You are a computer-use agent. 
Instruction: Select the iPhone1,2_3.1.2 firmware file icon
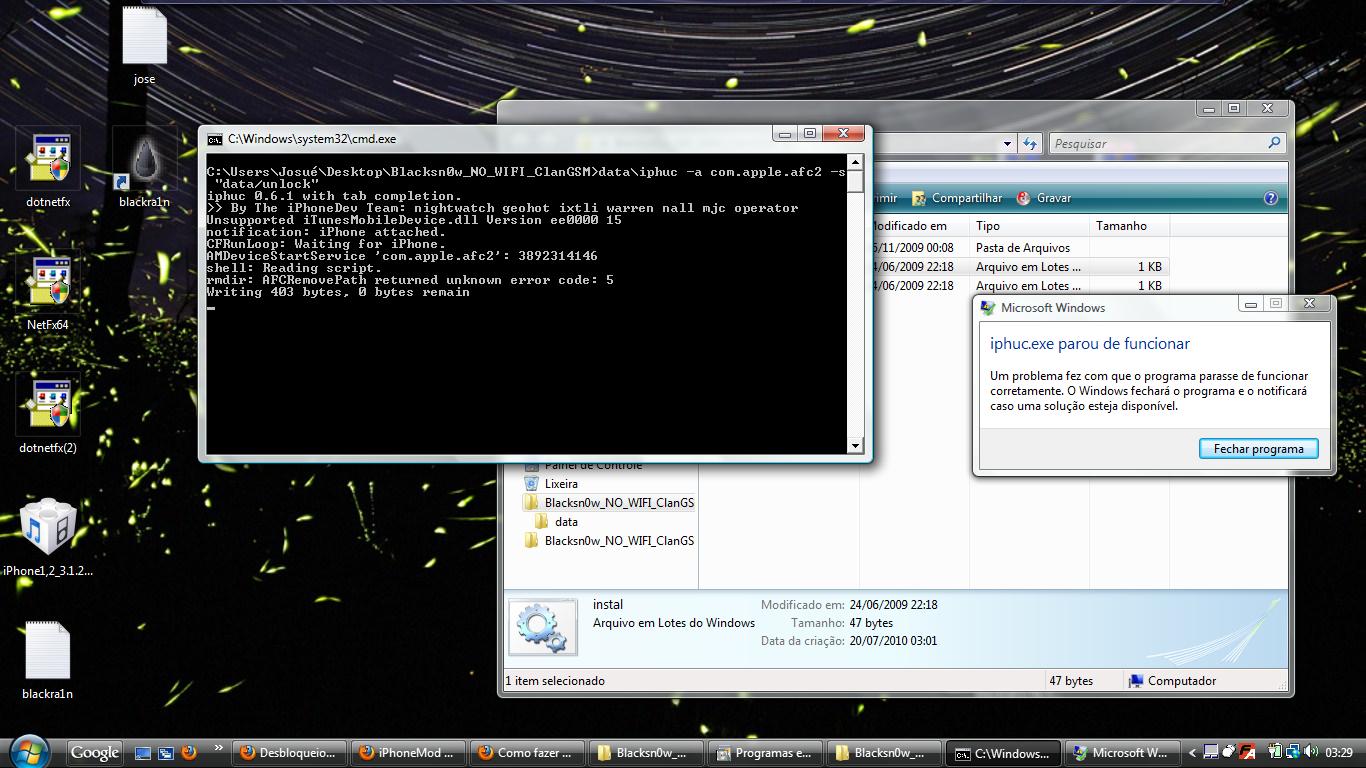pyautogui.click(x=48, y=536)
